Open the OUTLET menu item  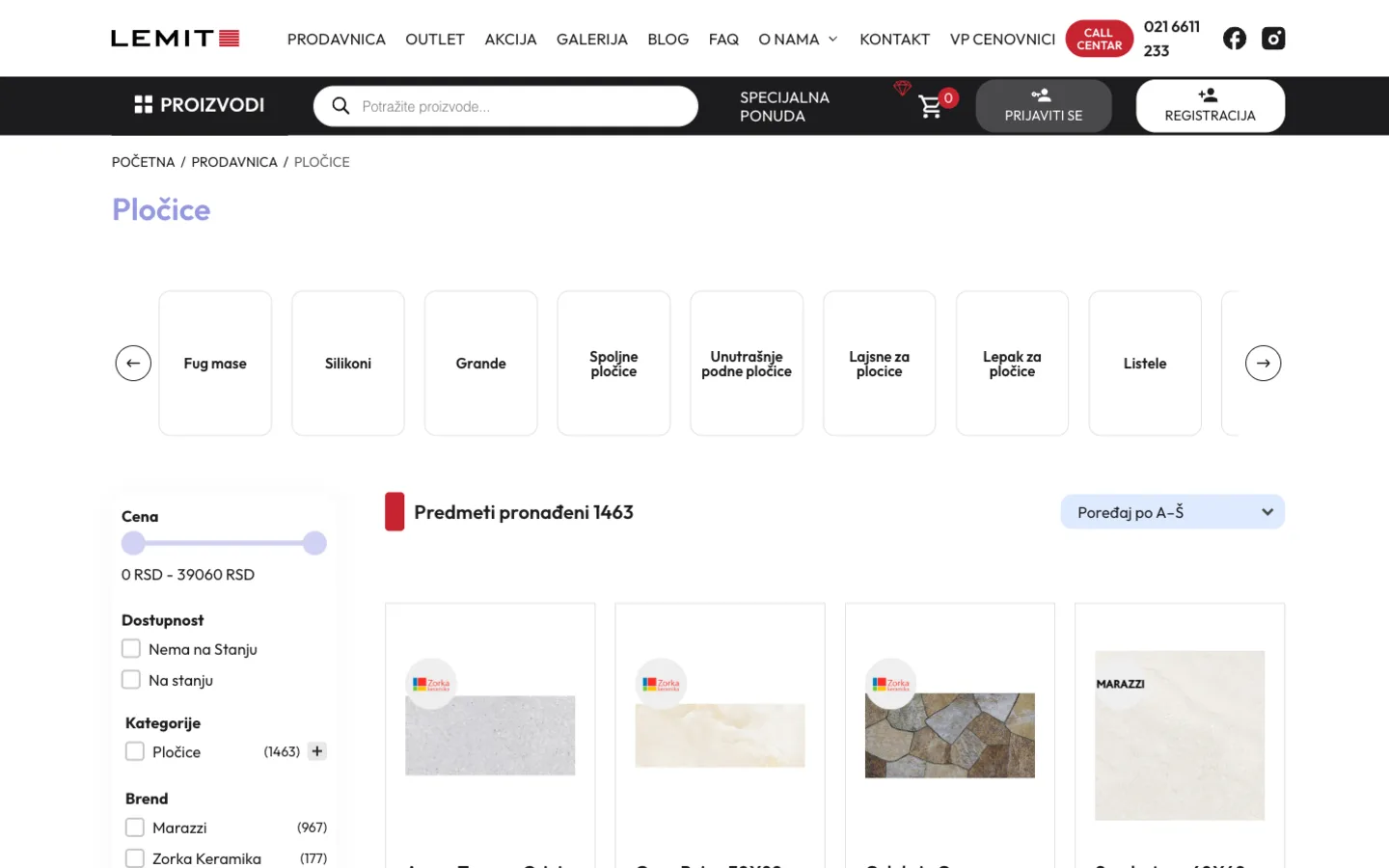tap(435, 40)
